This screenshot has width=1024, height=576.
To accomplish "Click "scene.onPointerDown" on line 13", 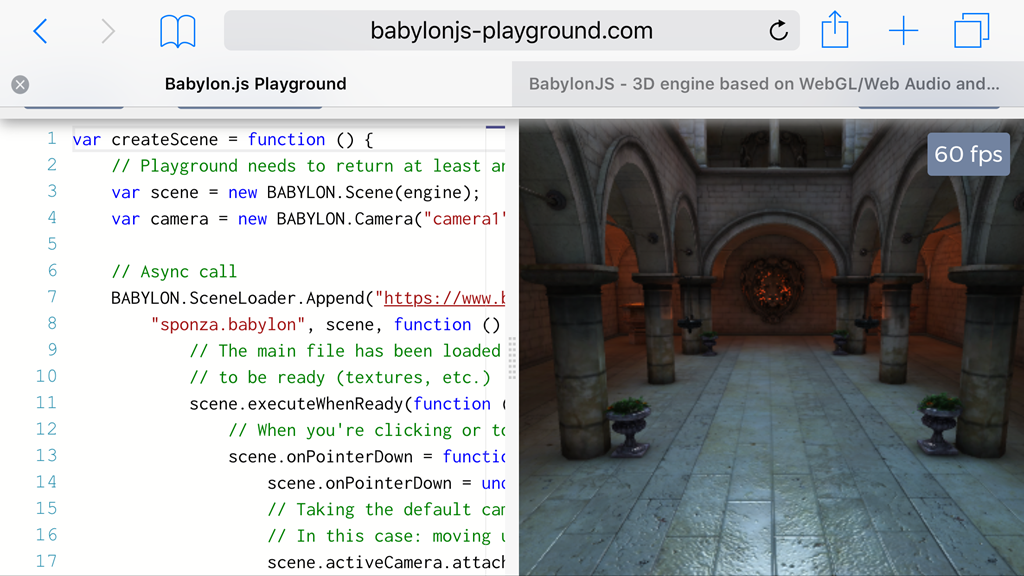I will pyautogui.click(x=321, y=457).
